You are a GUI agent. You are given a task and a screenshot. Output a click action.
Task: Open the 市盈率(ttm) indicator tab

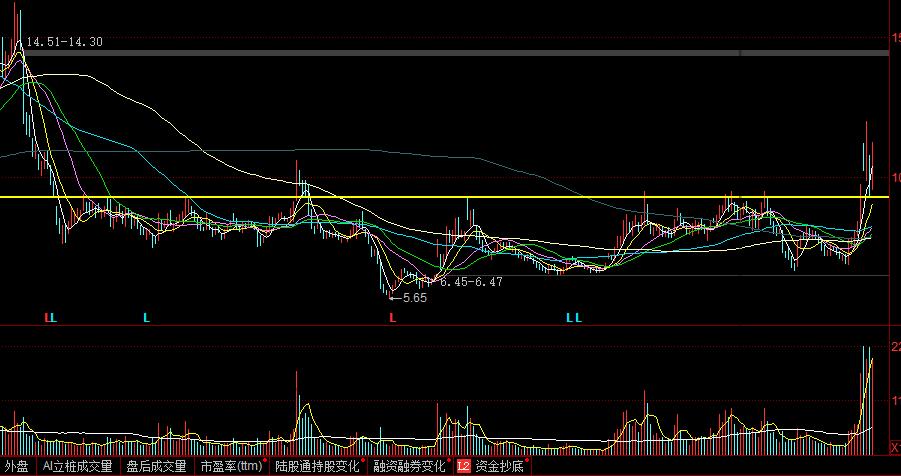(x=232, y=466)
